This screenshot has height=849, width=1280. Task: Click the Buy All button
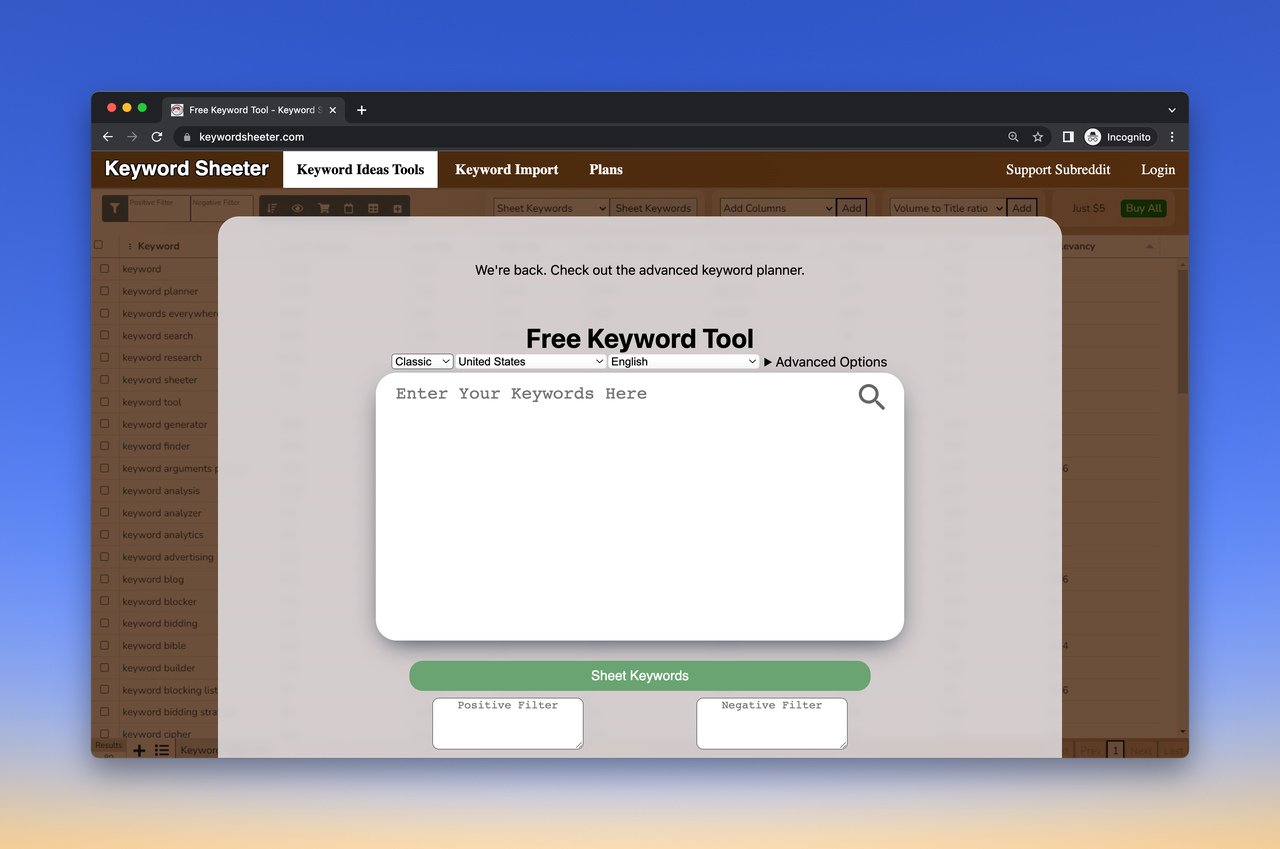pyautogui.click(x=1143, y=208)
